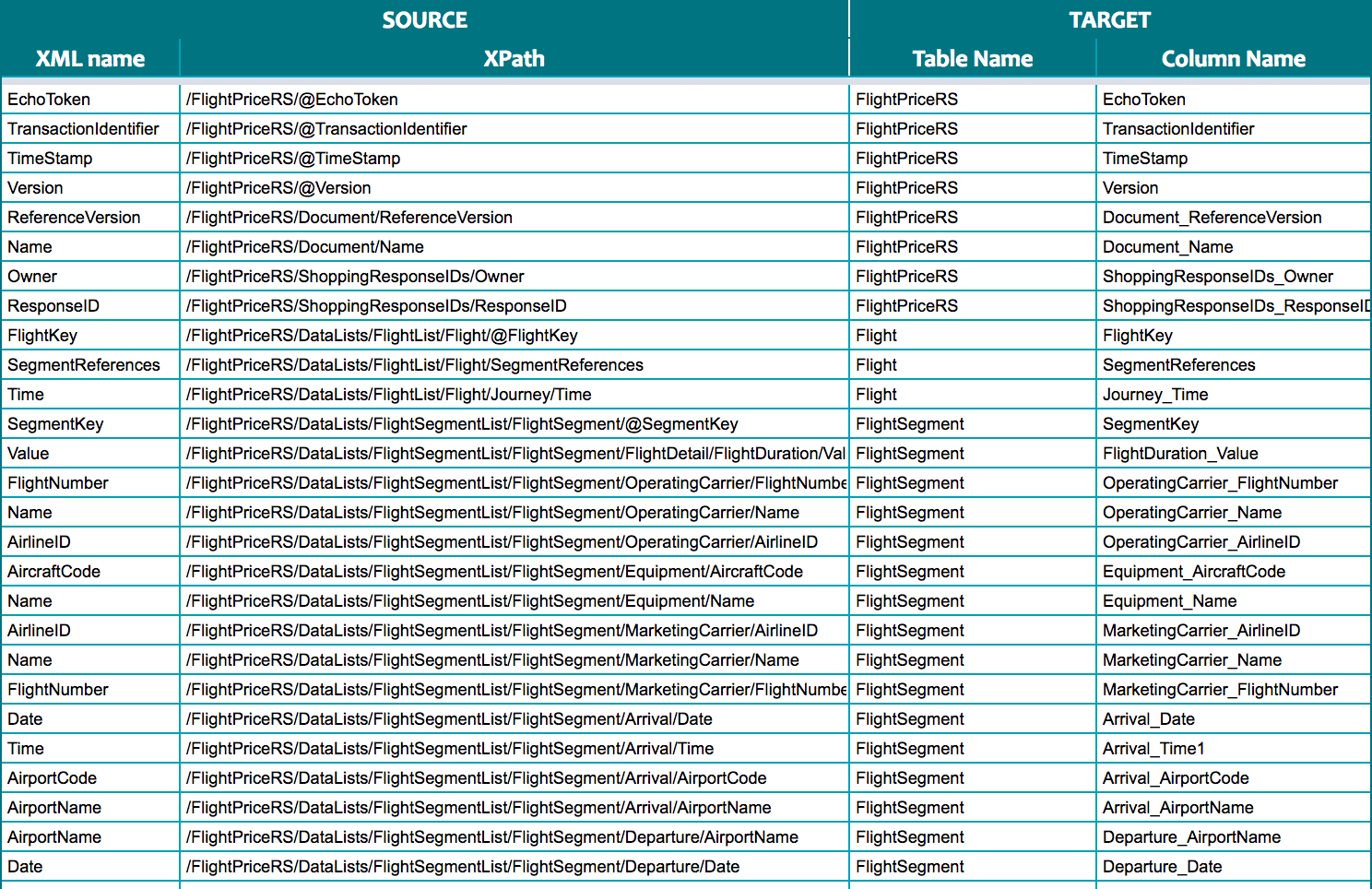Select the TimeStamp XML name cell
The width and height of the screenshot is (1372, 889).
coord(89,158)
